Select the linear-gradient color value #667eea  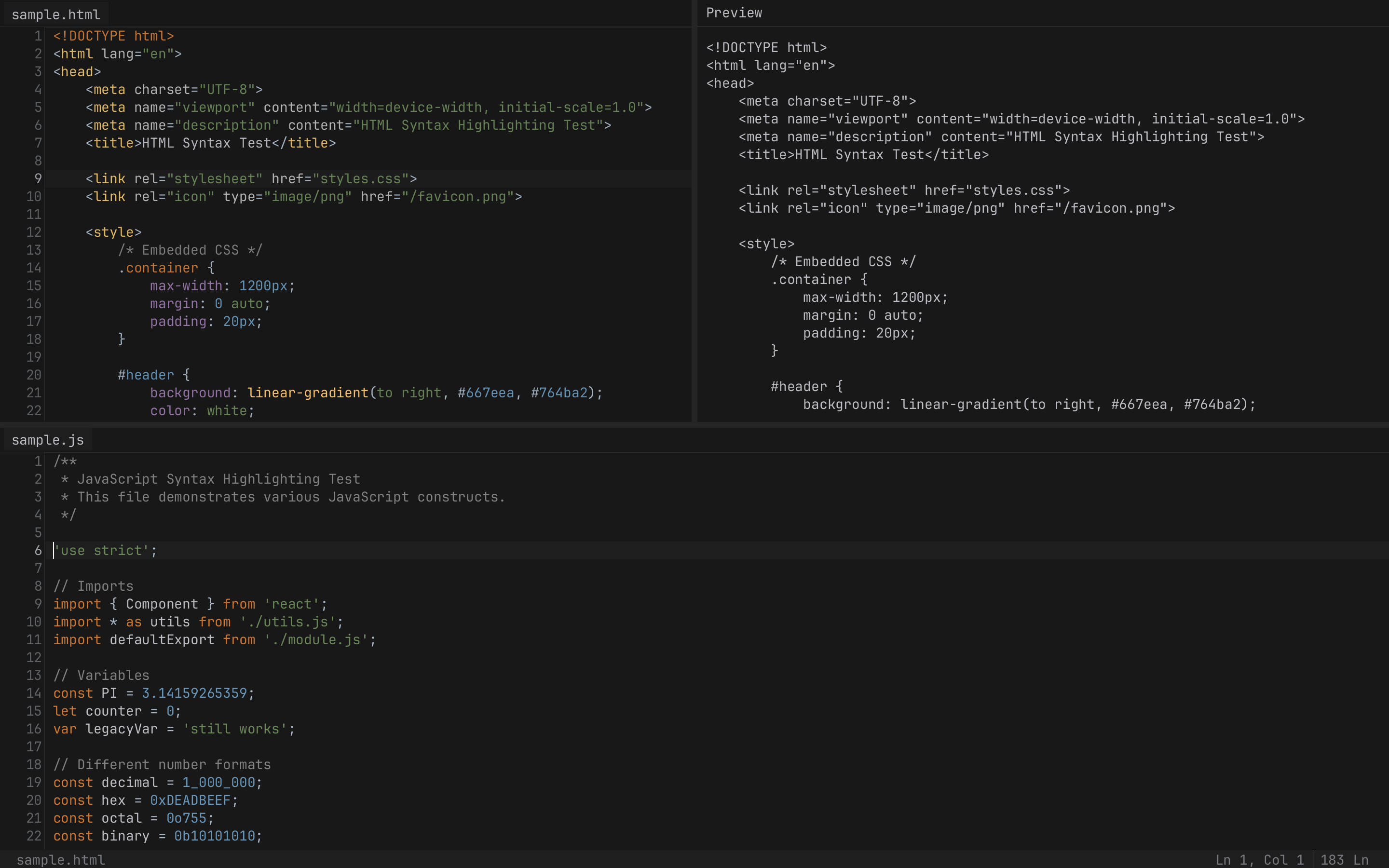tap(486, 392)
